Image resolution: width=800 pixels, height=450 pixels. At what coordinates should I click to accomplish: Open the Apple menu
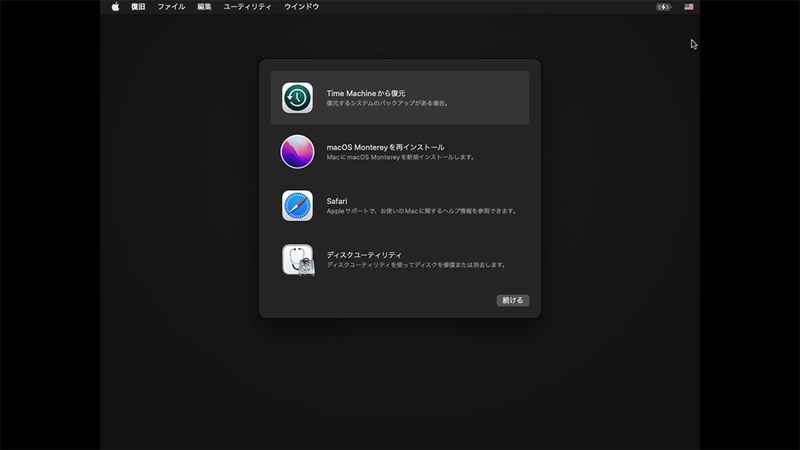(x=115, y=7)
